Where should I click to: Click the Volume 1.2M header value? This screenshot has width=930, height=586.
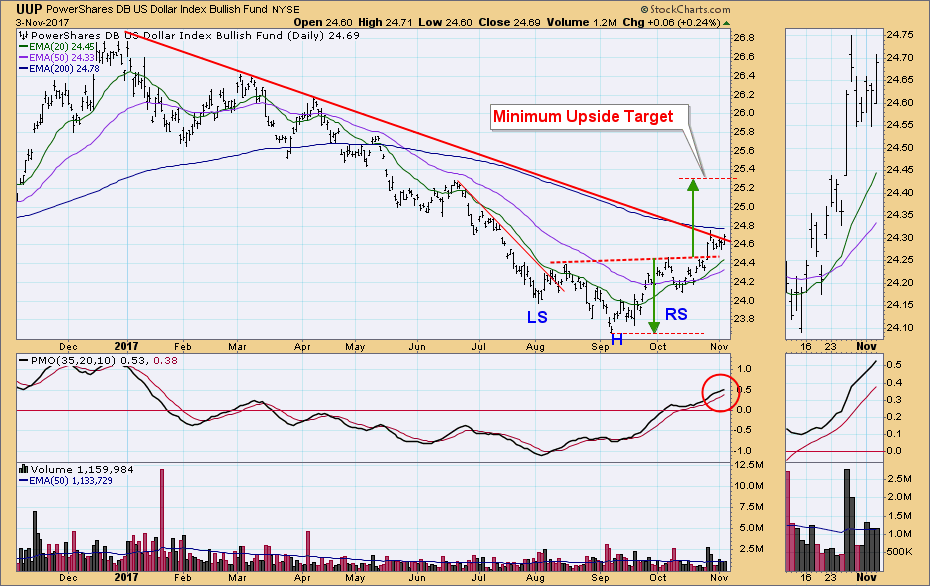[581, 23]
